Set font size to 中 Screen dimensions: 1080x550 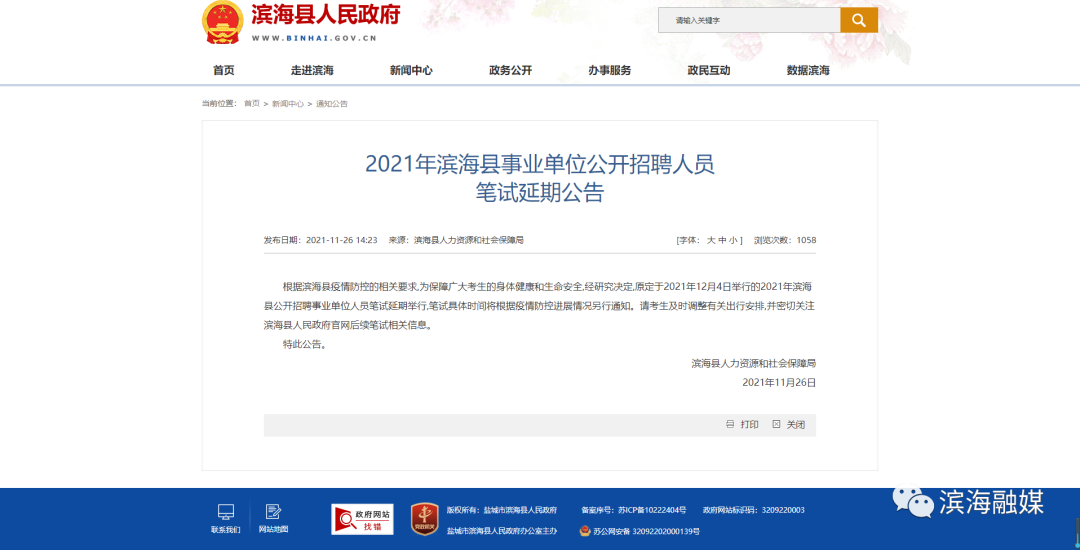pos(723,240)
